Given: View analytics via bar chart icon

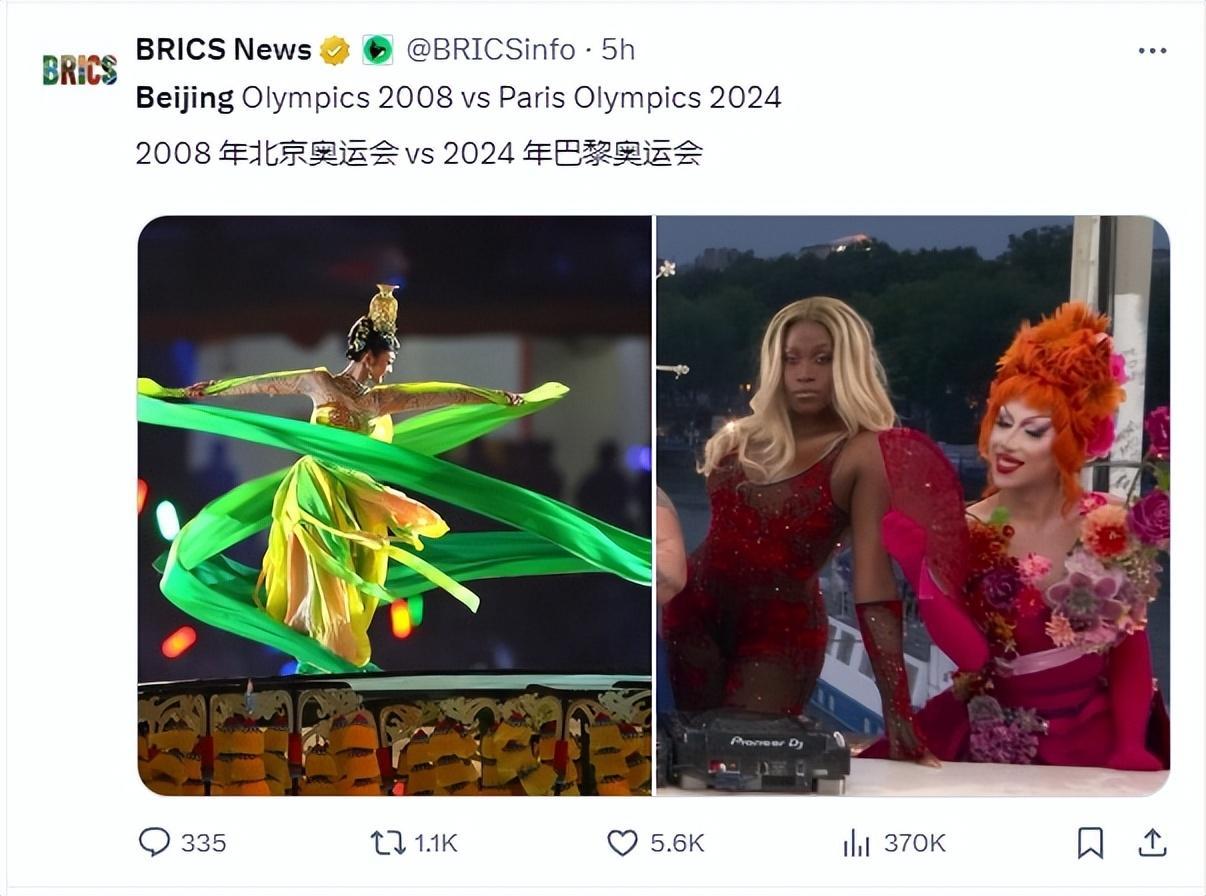Looking at the screenshot, I should coord(856,843).
